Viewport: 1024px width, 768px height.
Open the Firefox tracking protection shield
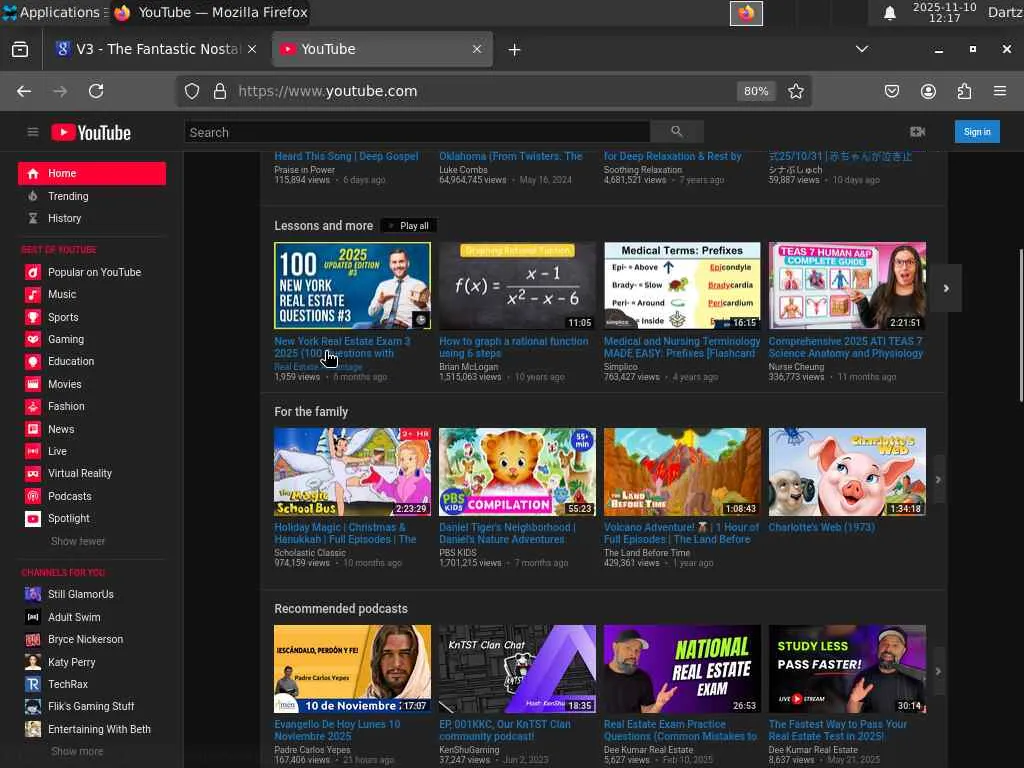(191, 91)
